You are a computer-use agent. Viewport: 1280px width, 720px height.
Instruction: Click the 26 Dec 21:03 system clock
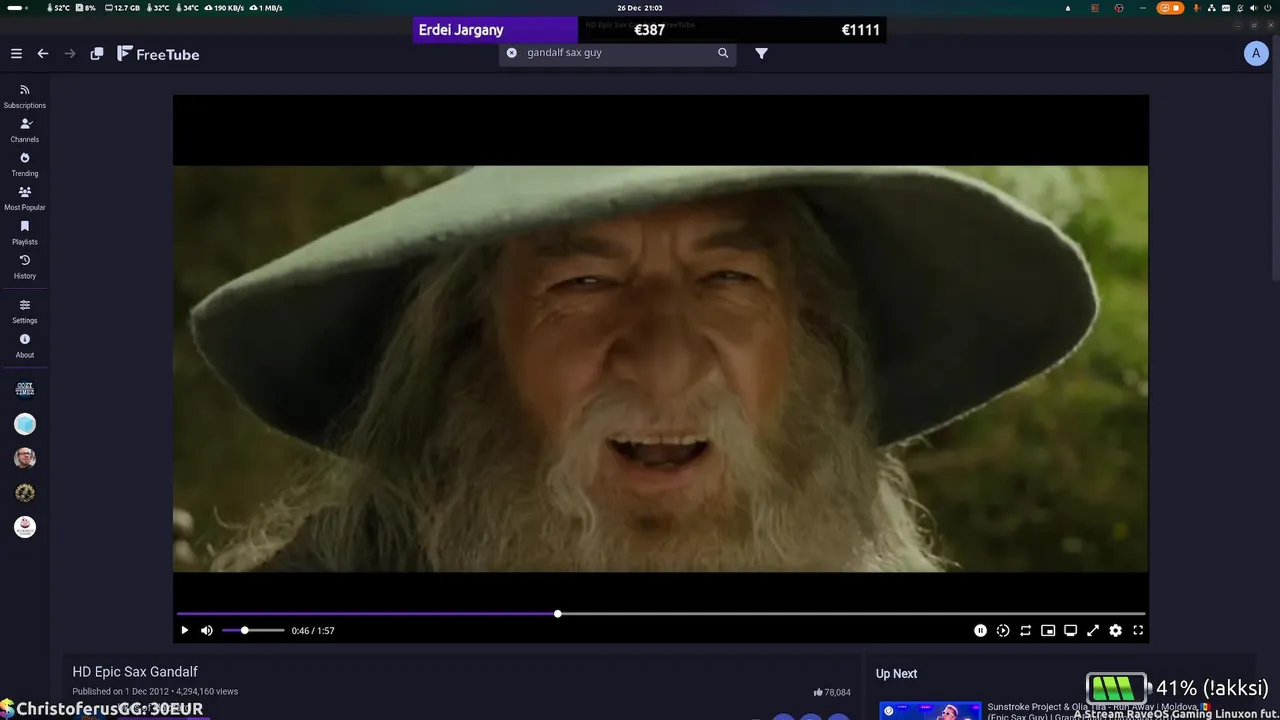click(x=640, y=8)
